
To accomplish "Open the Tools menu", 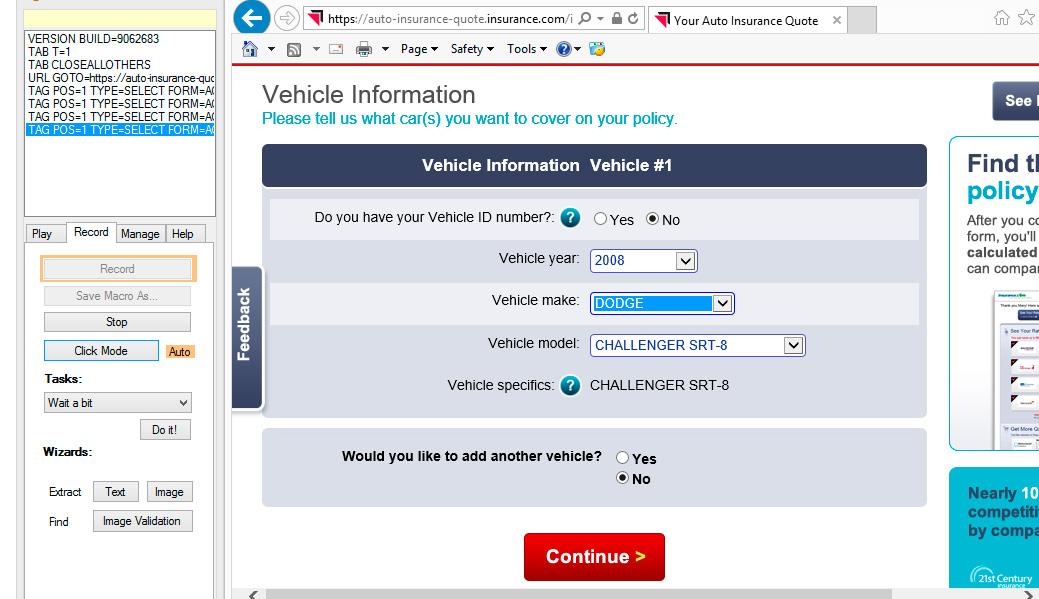I will [527, 49].
